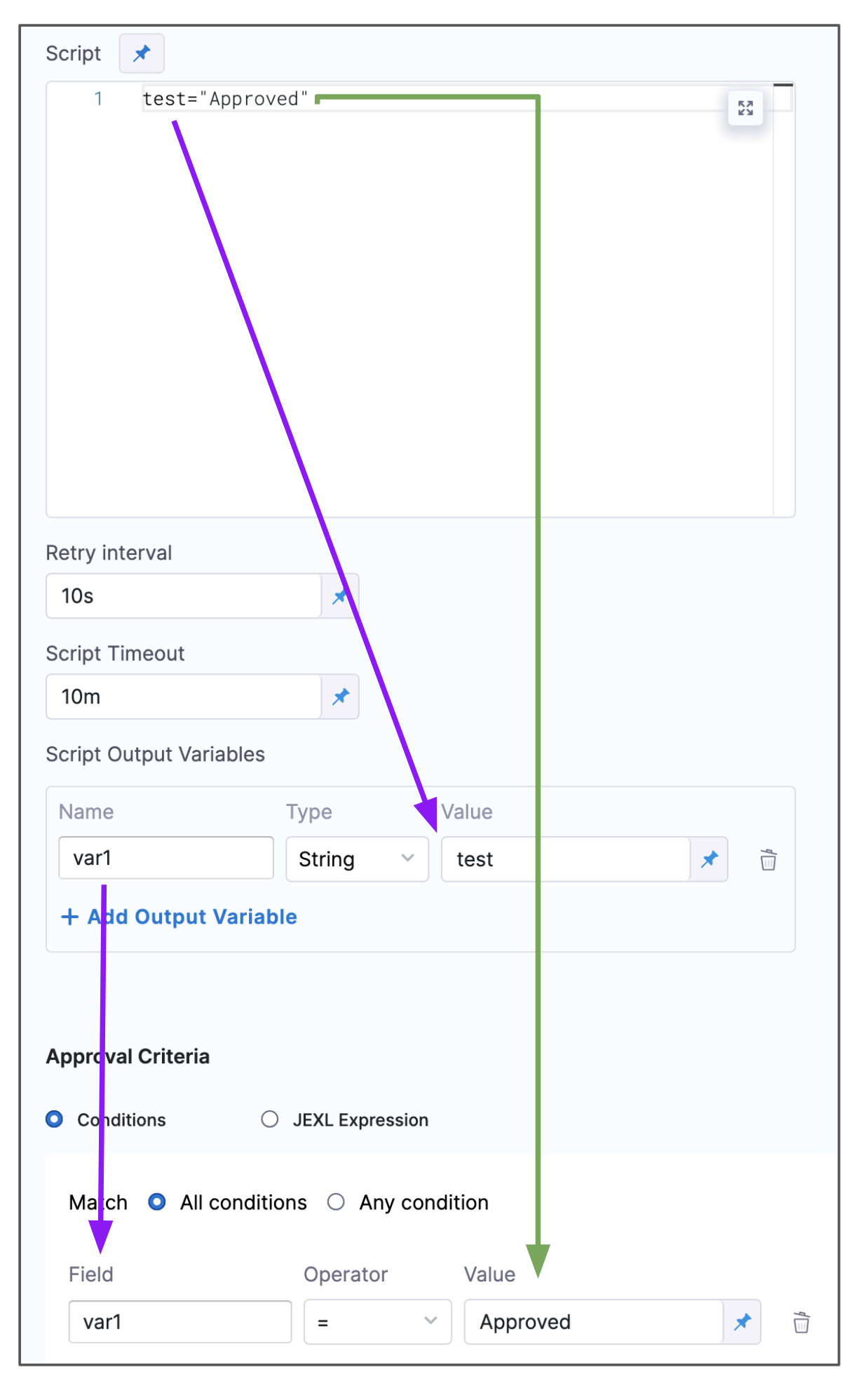This screenshot has width=868, height=1393.
Task: Click the output variable Name field var1
Action: click(166, 858)
